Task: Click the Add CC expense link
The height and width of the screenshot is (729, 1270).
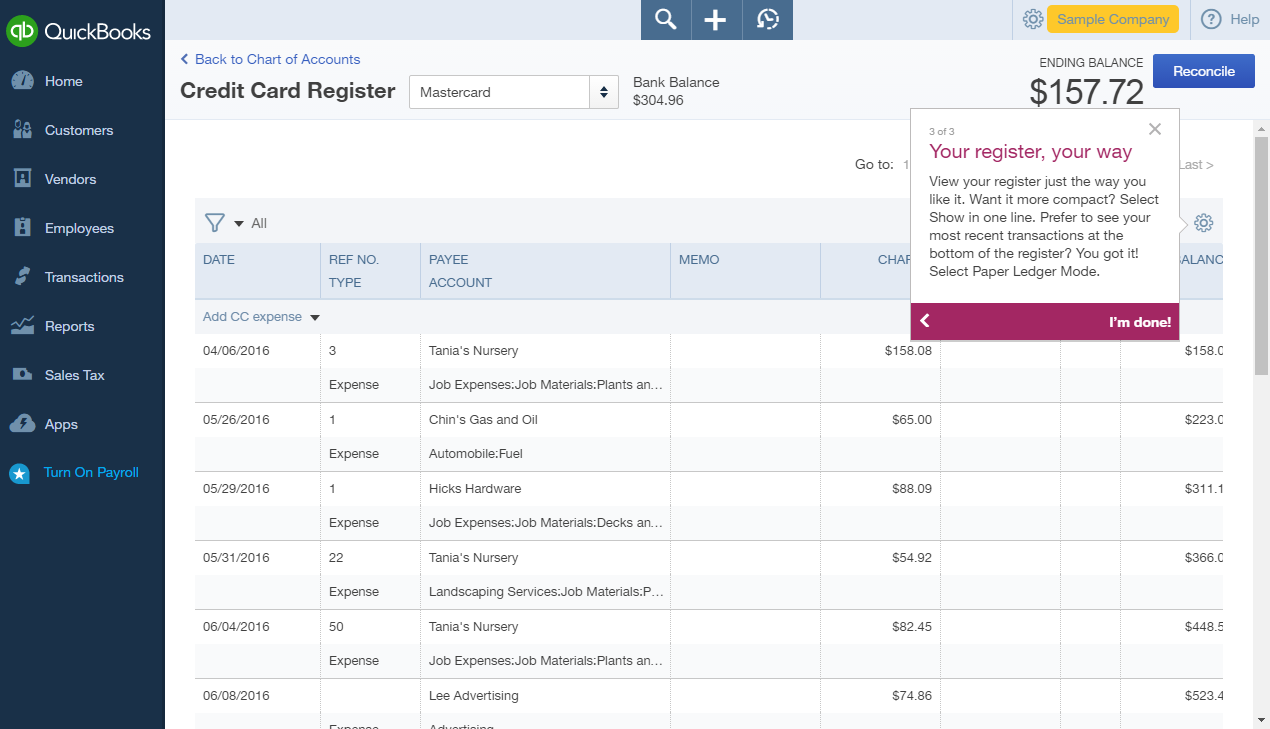Action: tap(252, 317)
